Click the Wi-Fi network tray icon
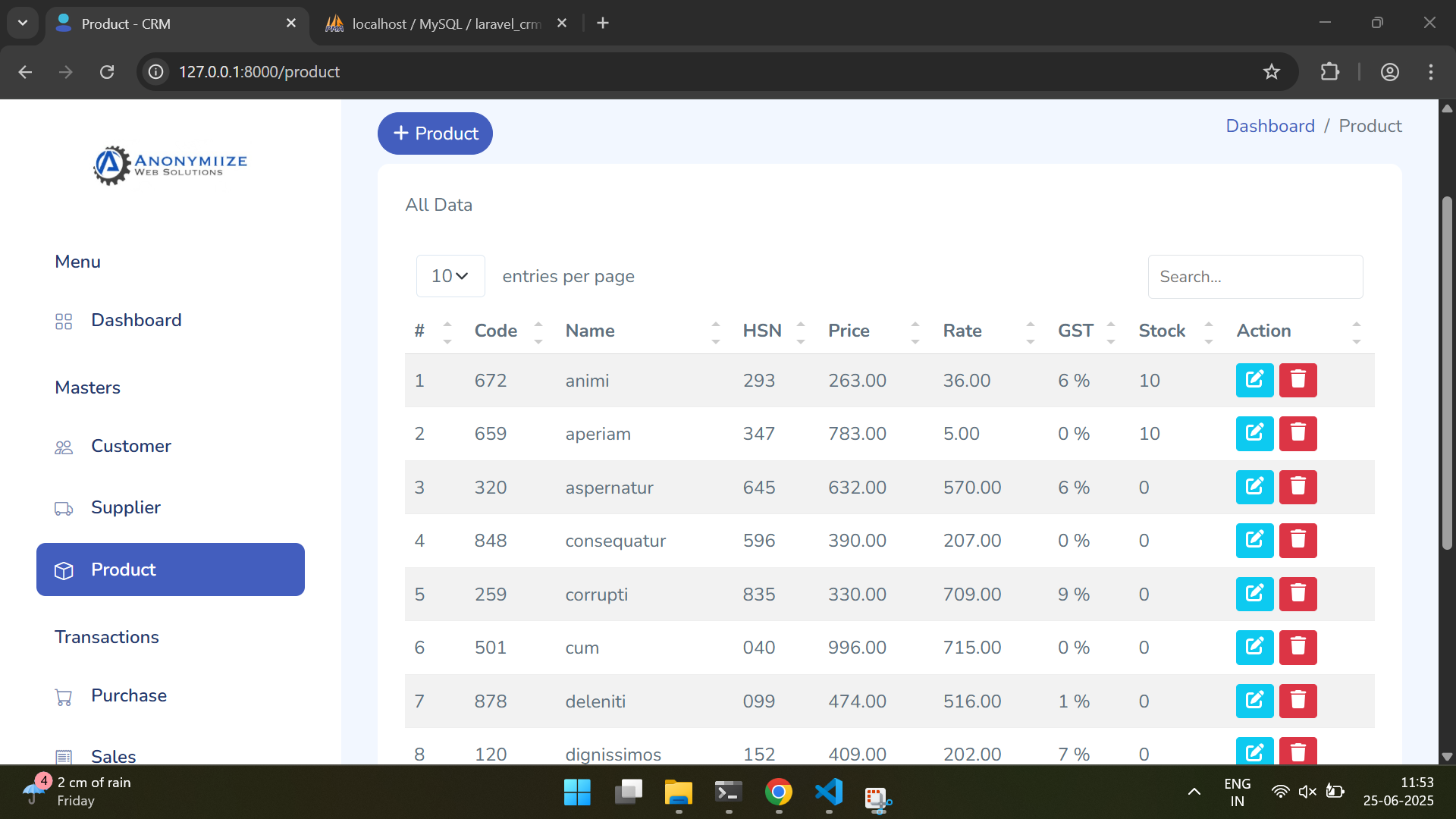The width and height of the screenshot is (1456, 819). click(1280, 792)
